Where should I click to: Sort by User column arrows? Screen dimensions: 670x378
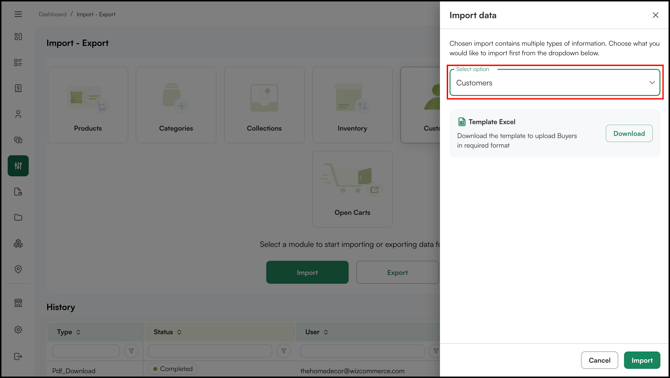pos(326,332)
